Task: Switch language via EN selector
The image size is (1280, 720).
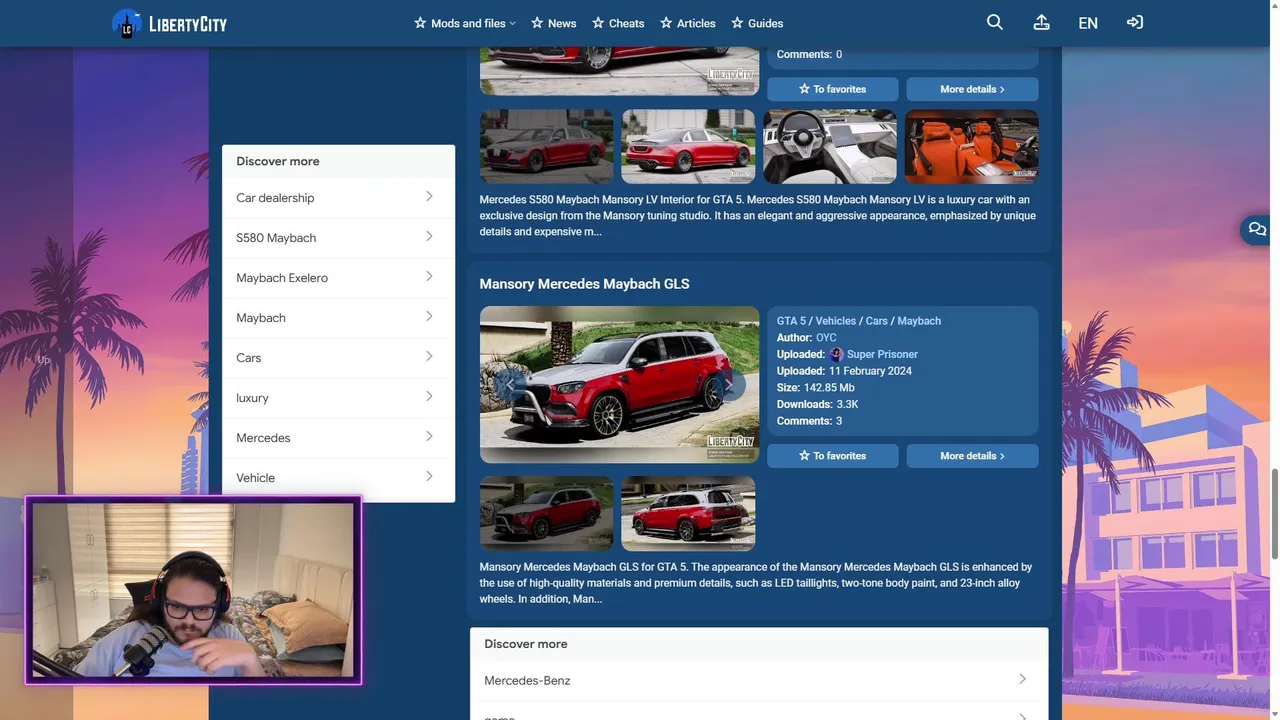Action: pyautogui.click(x=1088, y=23)
